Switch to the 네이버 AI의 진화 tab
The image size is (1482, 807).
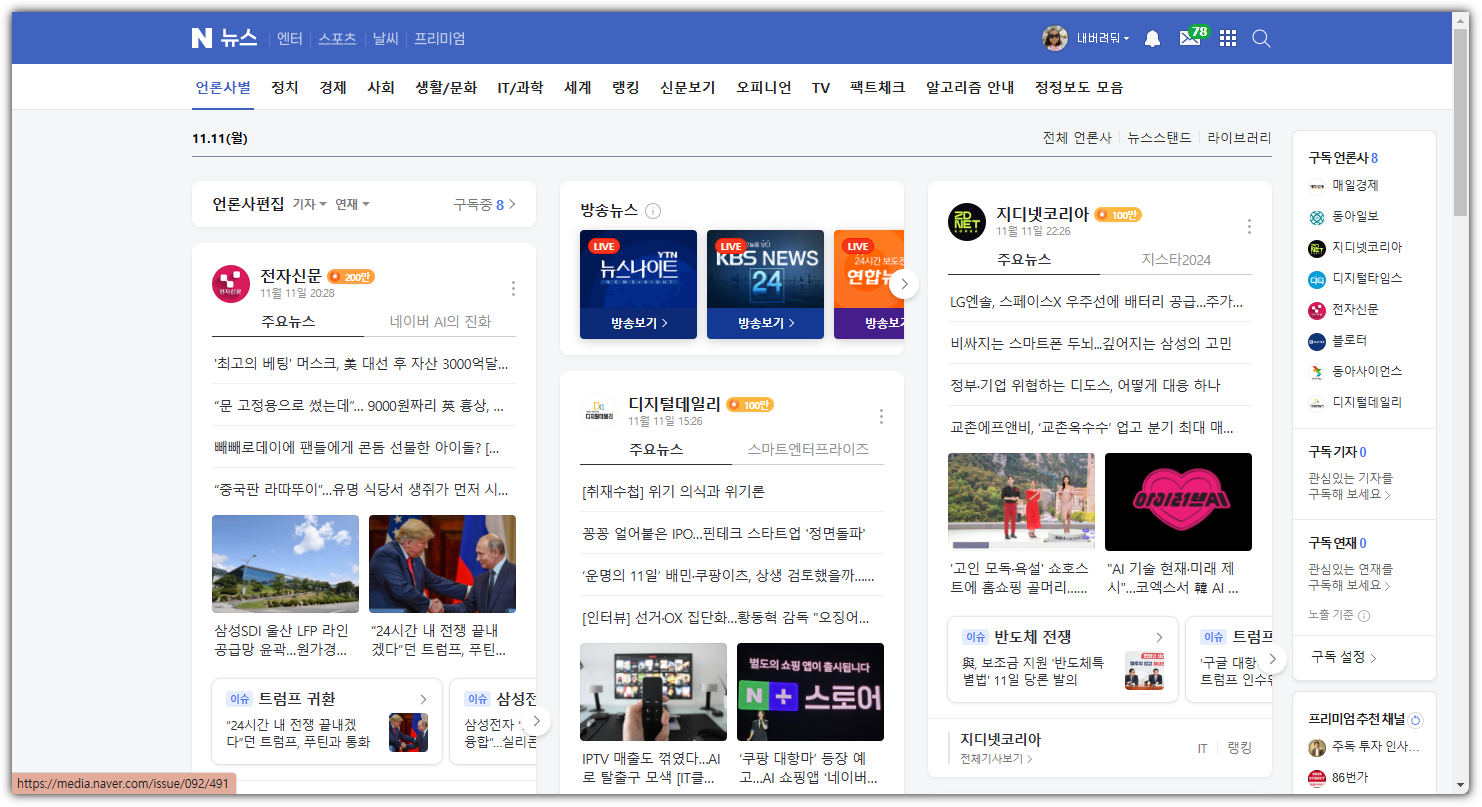pos(440,322)
